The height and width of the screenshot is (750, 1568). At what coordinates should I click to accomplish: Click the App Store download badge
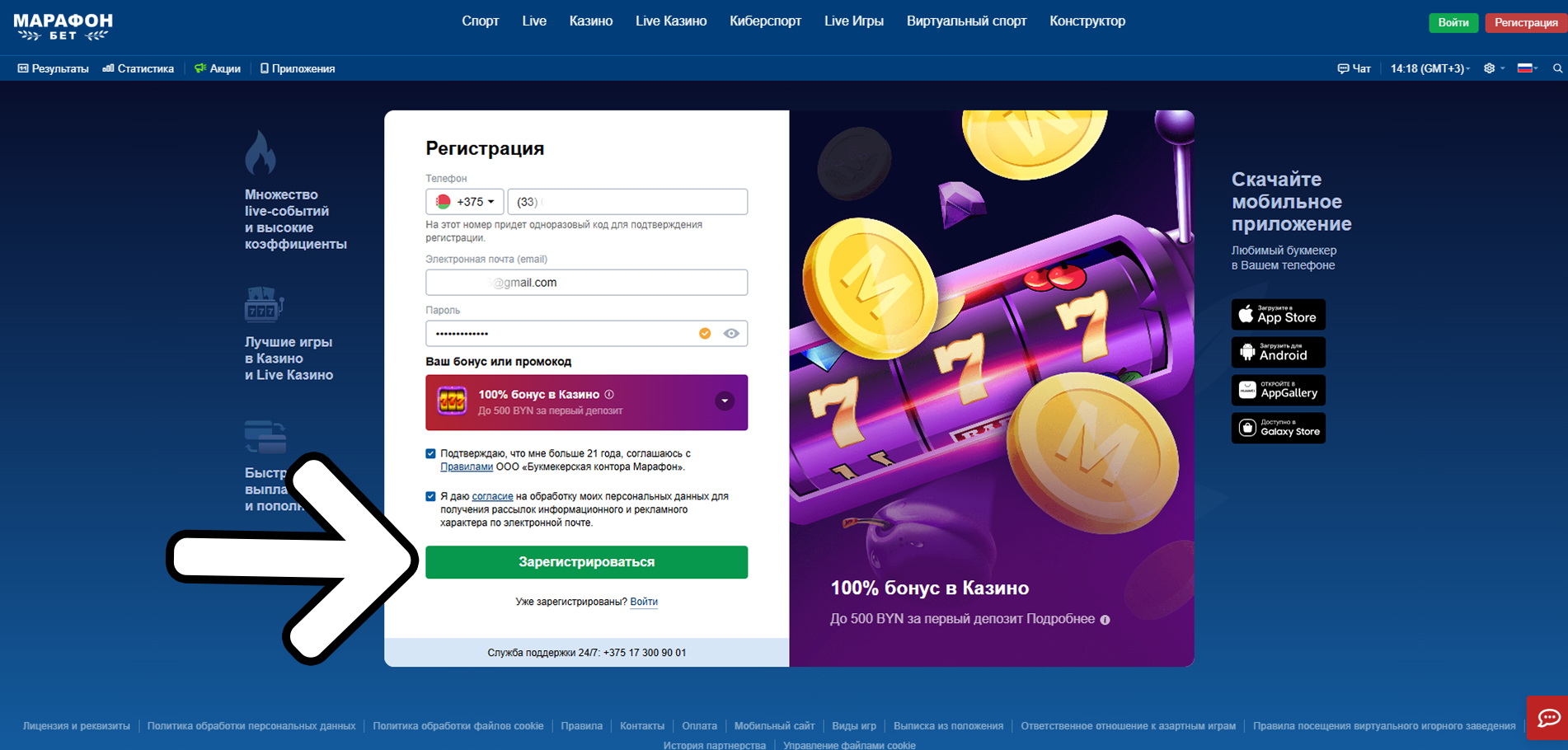pos(1278,314)
